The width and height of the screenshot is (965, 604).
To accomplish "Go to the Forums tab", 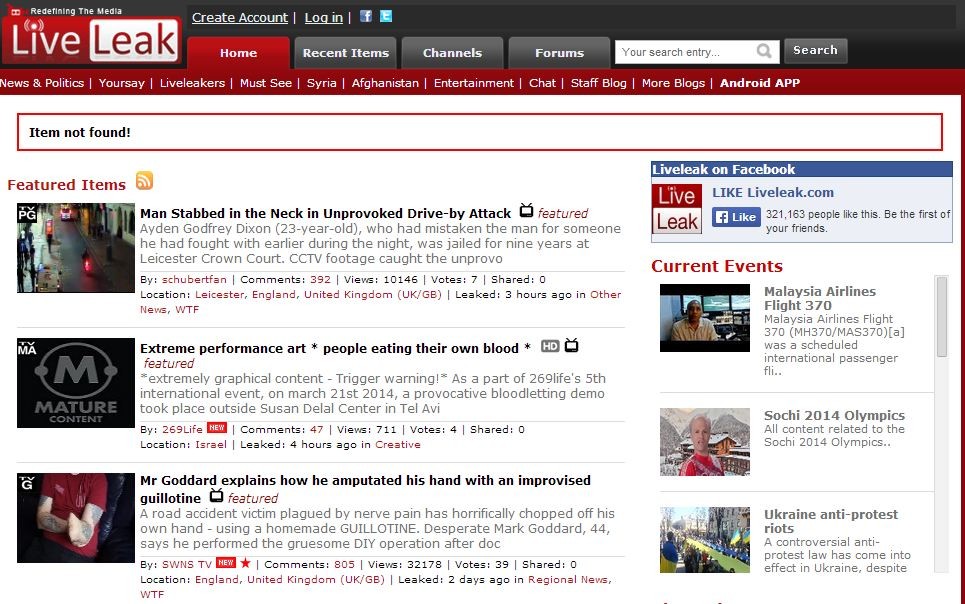I will click(559, 53).
